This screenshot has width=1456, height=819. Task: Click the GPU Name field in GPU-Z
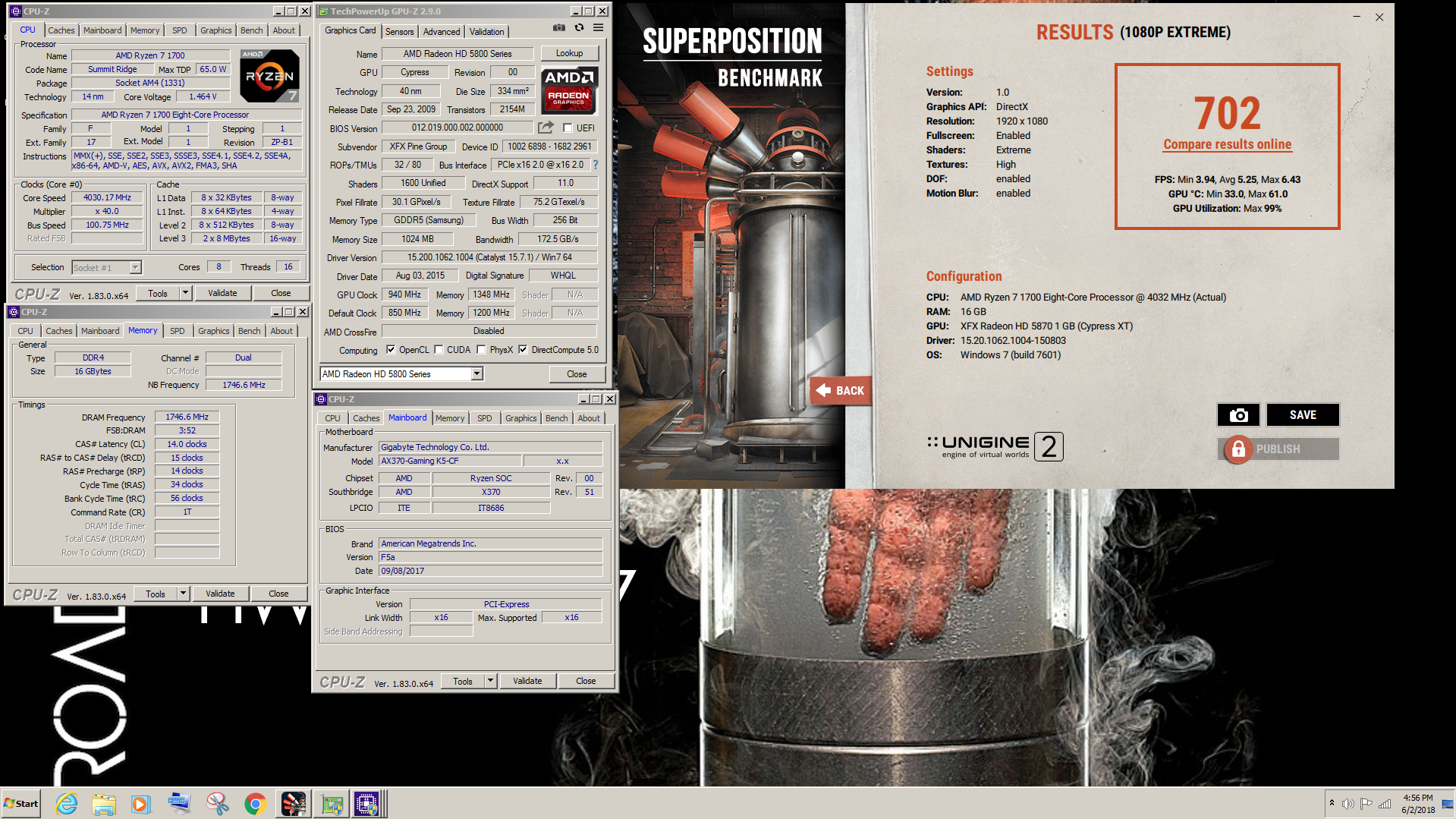click(x=458, y=54)
